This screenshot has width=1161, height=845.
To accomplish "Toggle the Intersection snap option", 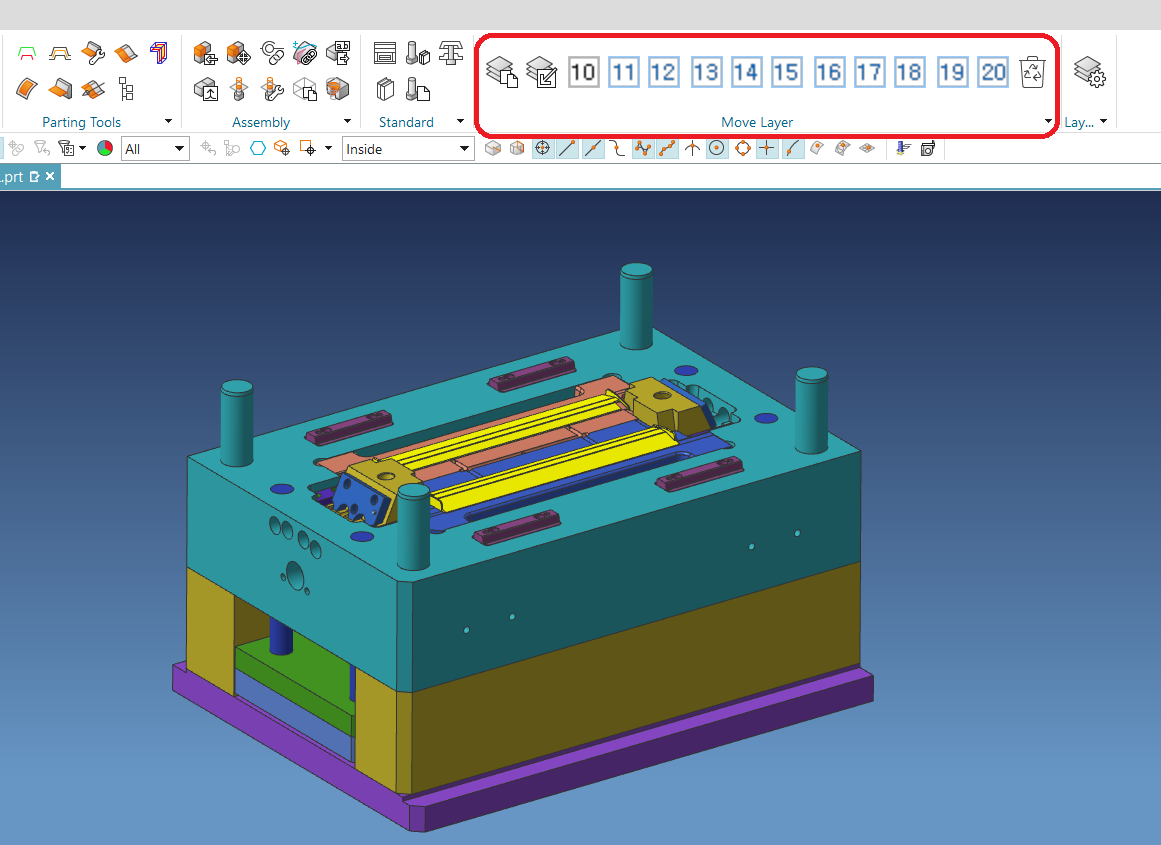I will point(692,148).
